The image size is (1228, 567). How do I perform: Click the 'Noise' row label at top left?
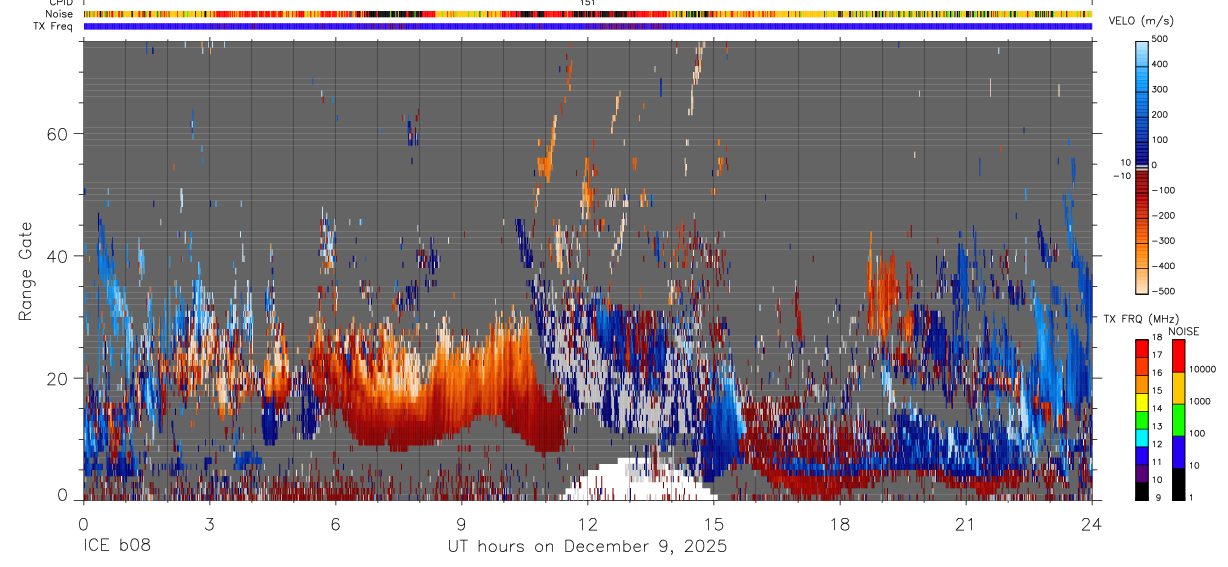point(59,14)
